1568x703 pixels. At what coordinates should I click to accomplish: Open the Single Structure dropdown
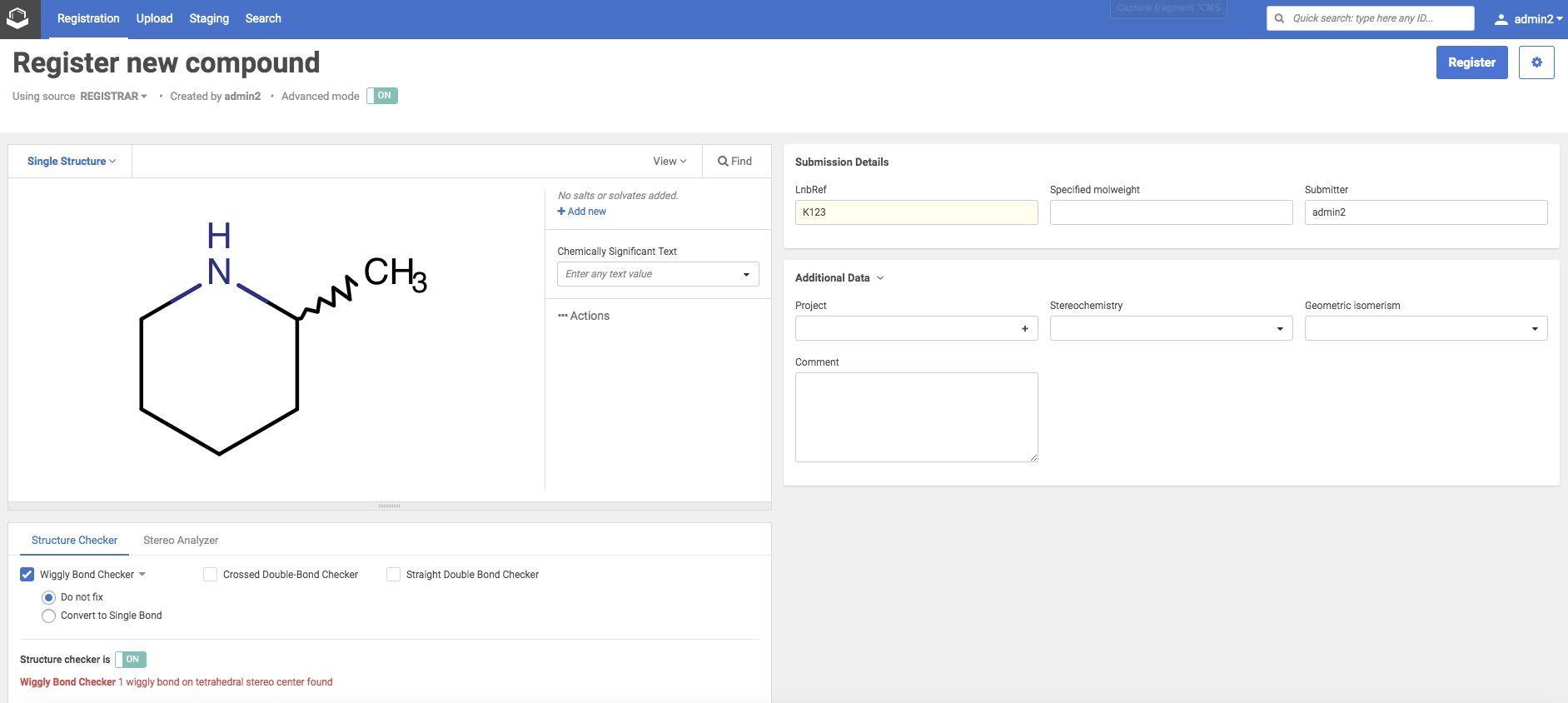(x=72, y=162)
